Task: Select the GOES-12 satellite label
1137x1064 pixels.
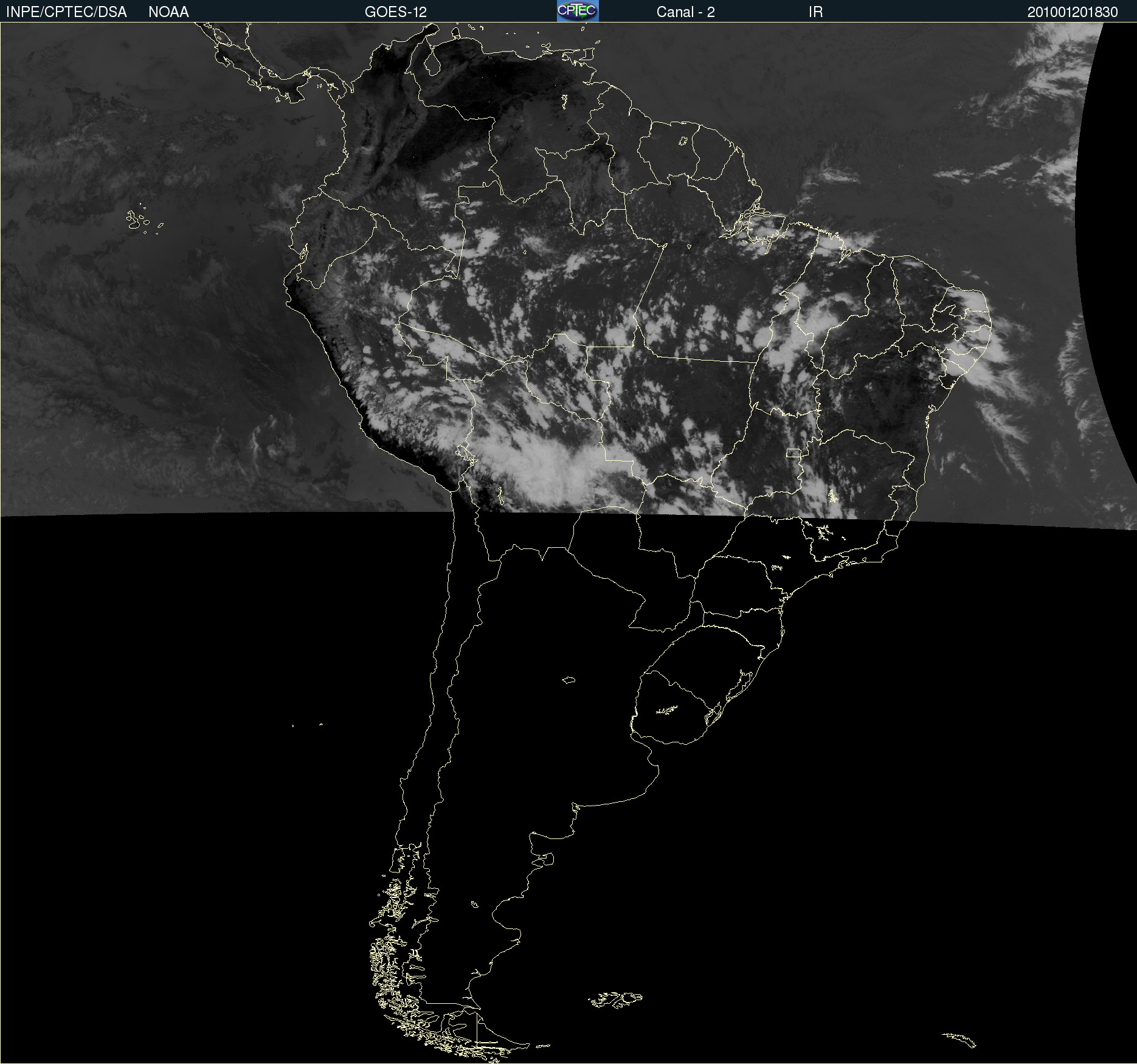Action: (396, 12)
